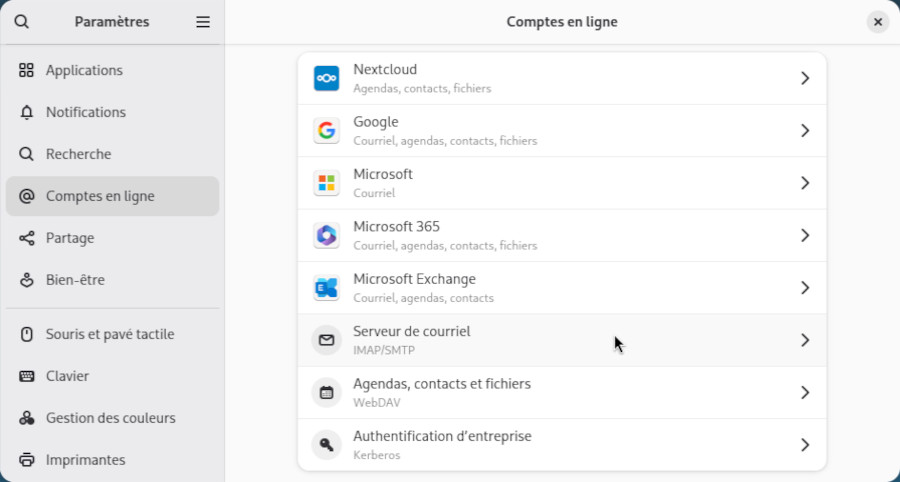The height and width of the screenshot is (482, 900).
Task: Open the hamburger menu next to Paramètres
Action: coord(203,22)
